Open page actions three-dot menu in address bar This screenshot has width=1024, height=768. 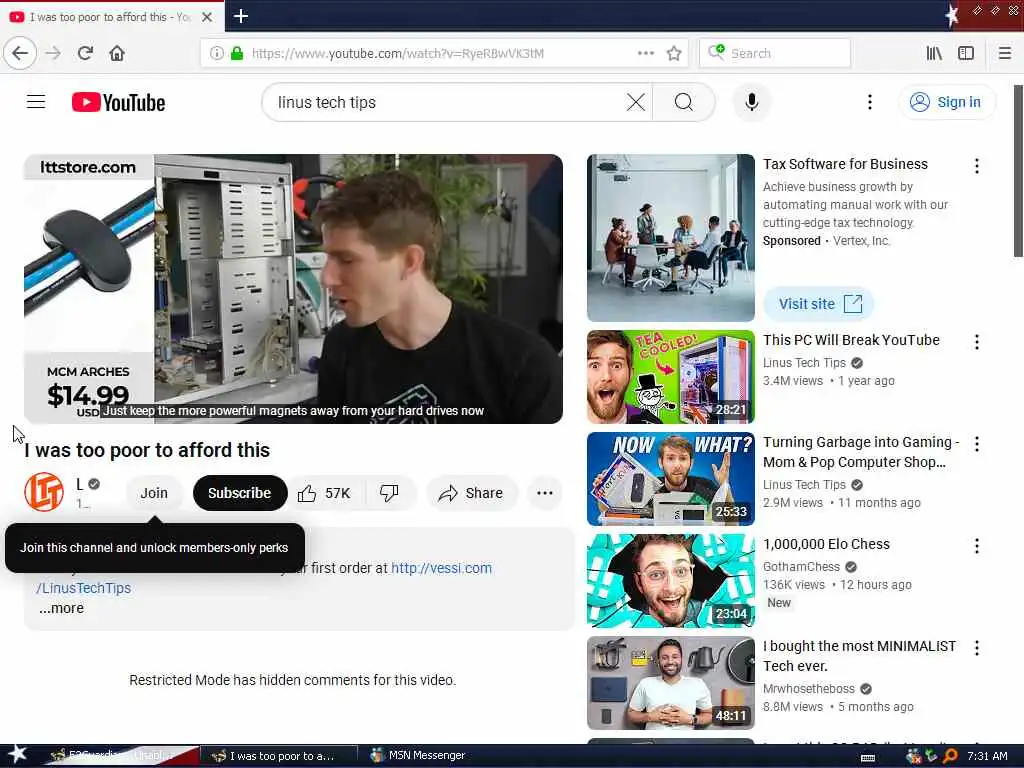645,53
